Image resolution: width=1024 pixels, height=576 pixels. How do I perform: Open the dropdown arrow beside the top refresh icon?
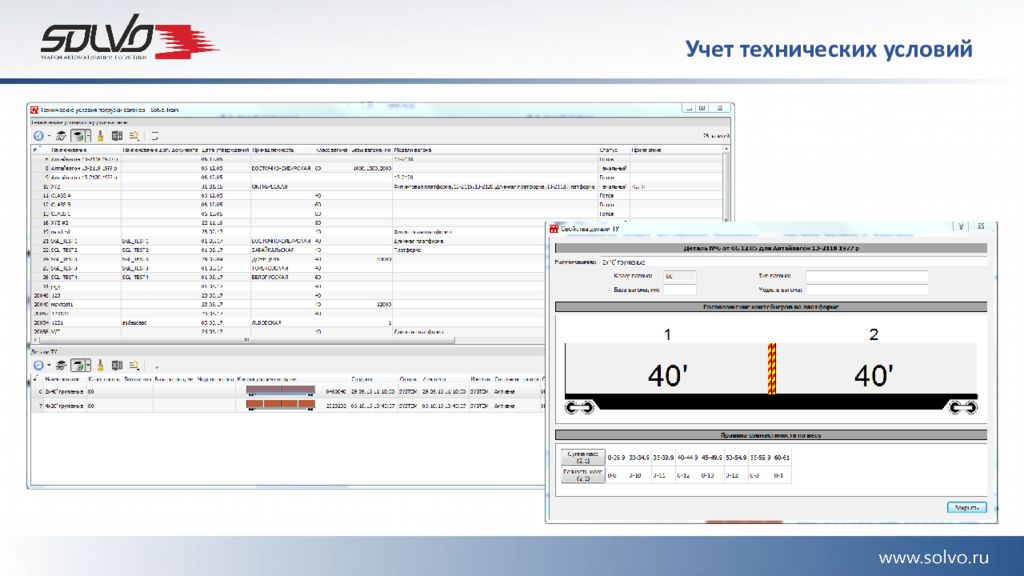click(x=49, y=136)
